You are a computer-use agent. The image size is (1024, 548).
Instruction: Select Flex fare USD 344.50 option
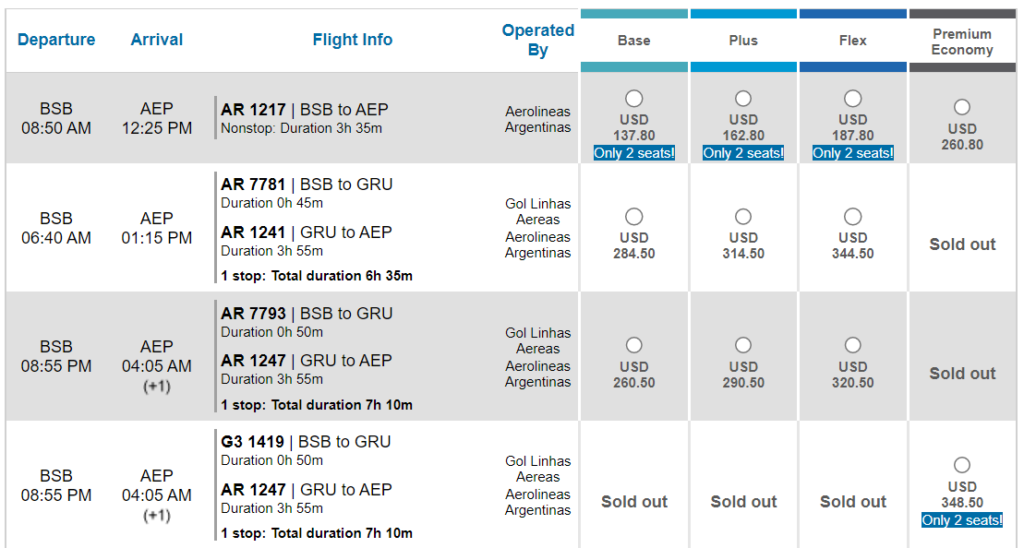point(852,216)
